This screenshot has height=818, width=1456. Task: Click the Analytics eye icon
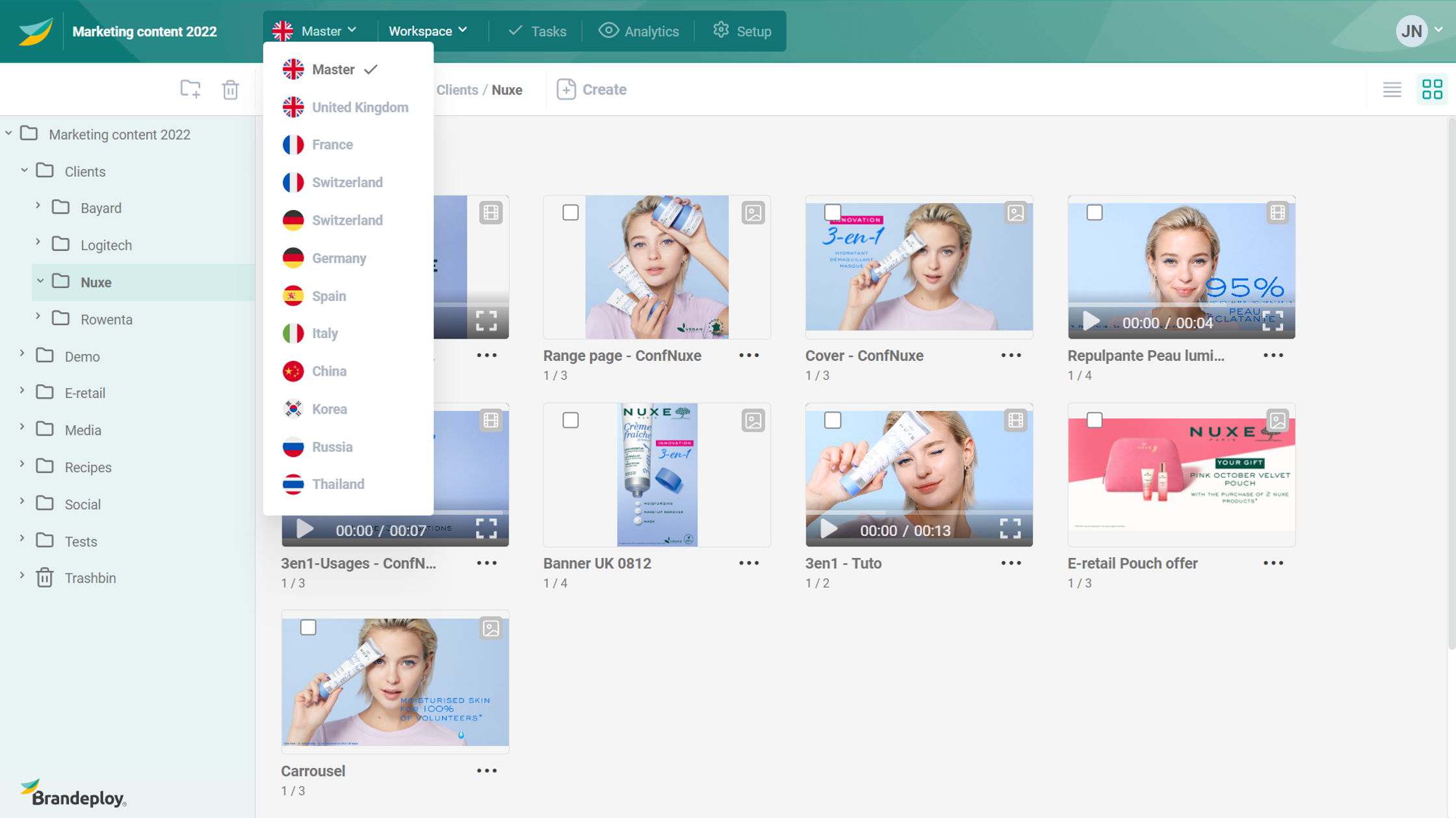[608, 31]
